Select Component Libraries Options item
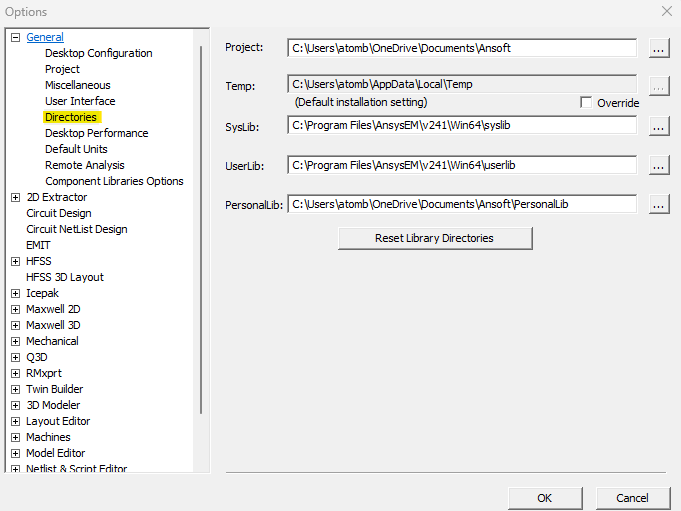 114,181
